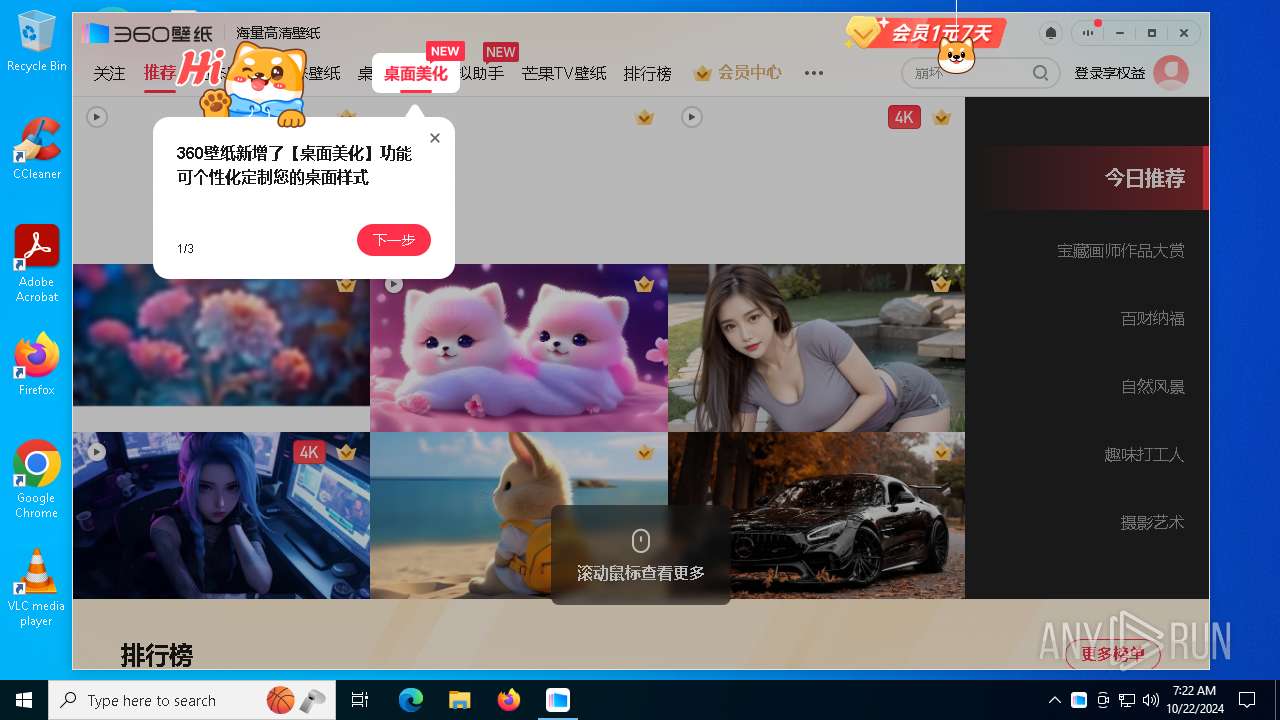Screen dimensions: 1280x720
Task: Close the 桌面美化 tooltip popup
Action: click(435, 138)
